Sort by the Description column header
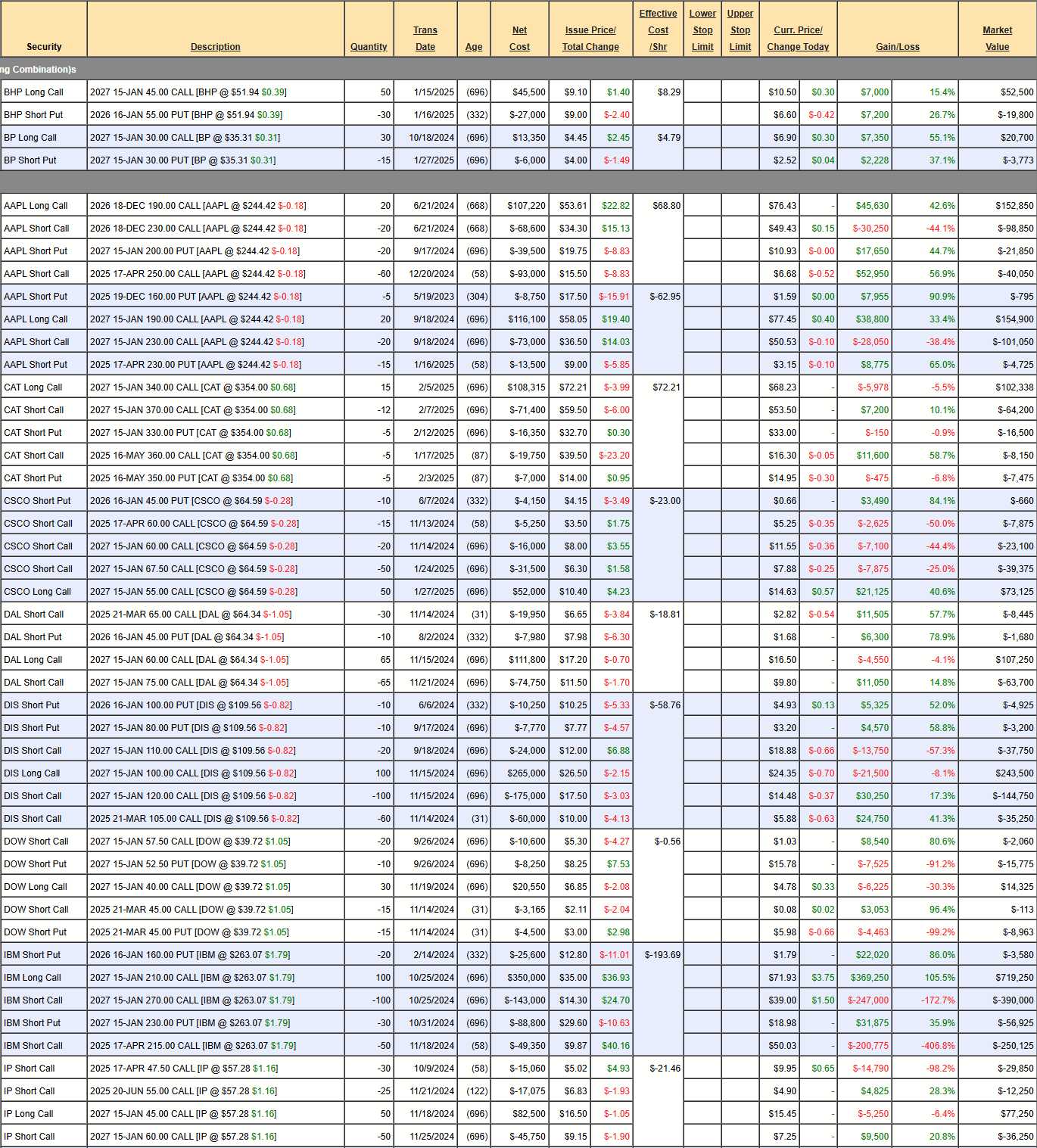 tap(215, 47)
